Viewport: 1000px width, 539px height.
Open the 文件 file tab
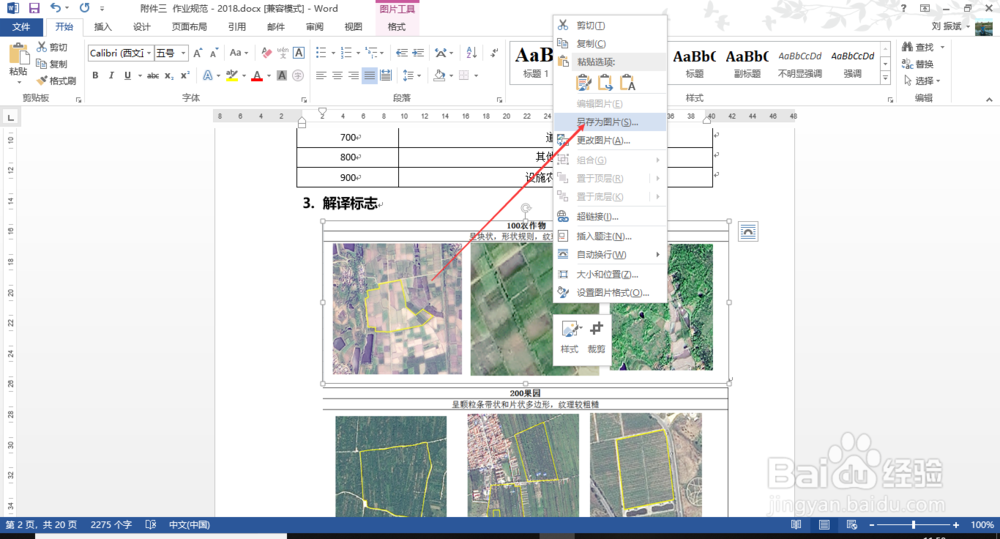tap(21, 27)
